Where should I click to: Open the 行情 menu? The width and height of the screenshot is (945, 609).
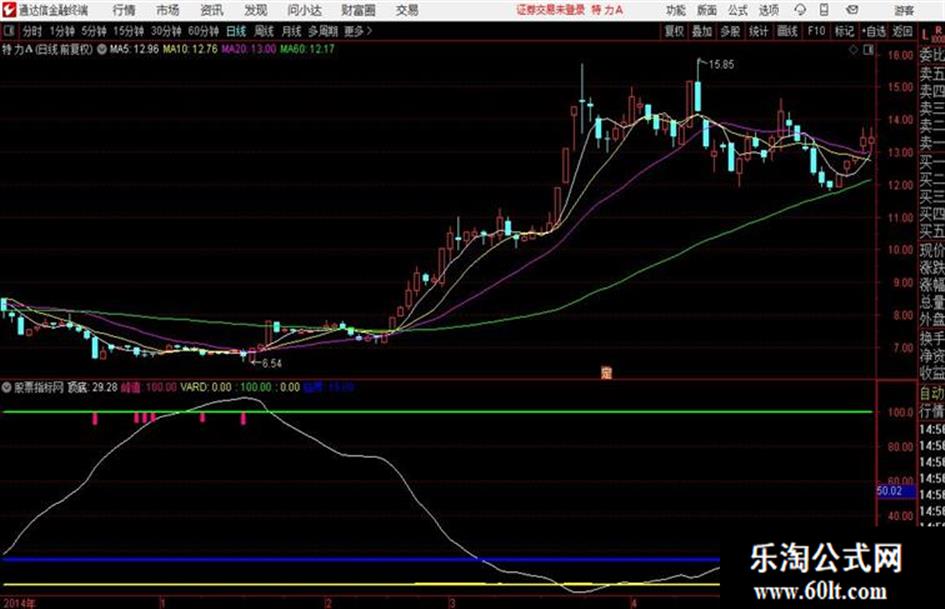pyautogui.click(x=124, y=10)
